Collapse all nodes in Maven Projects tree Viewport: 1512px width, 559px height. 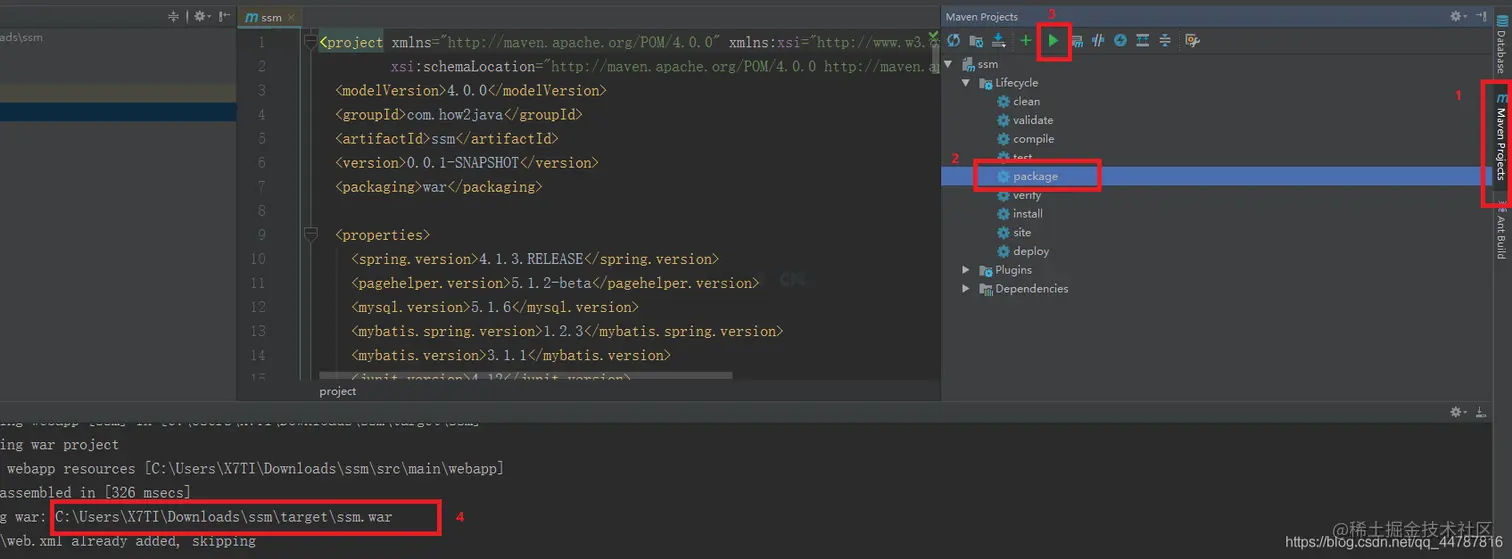[x=1165, y=41]
